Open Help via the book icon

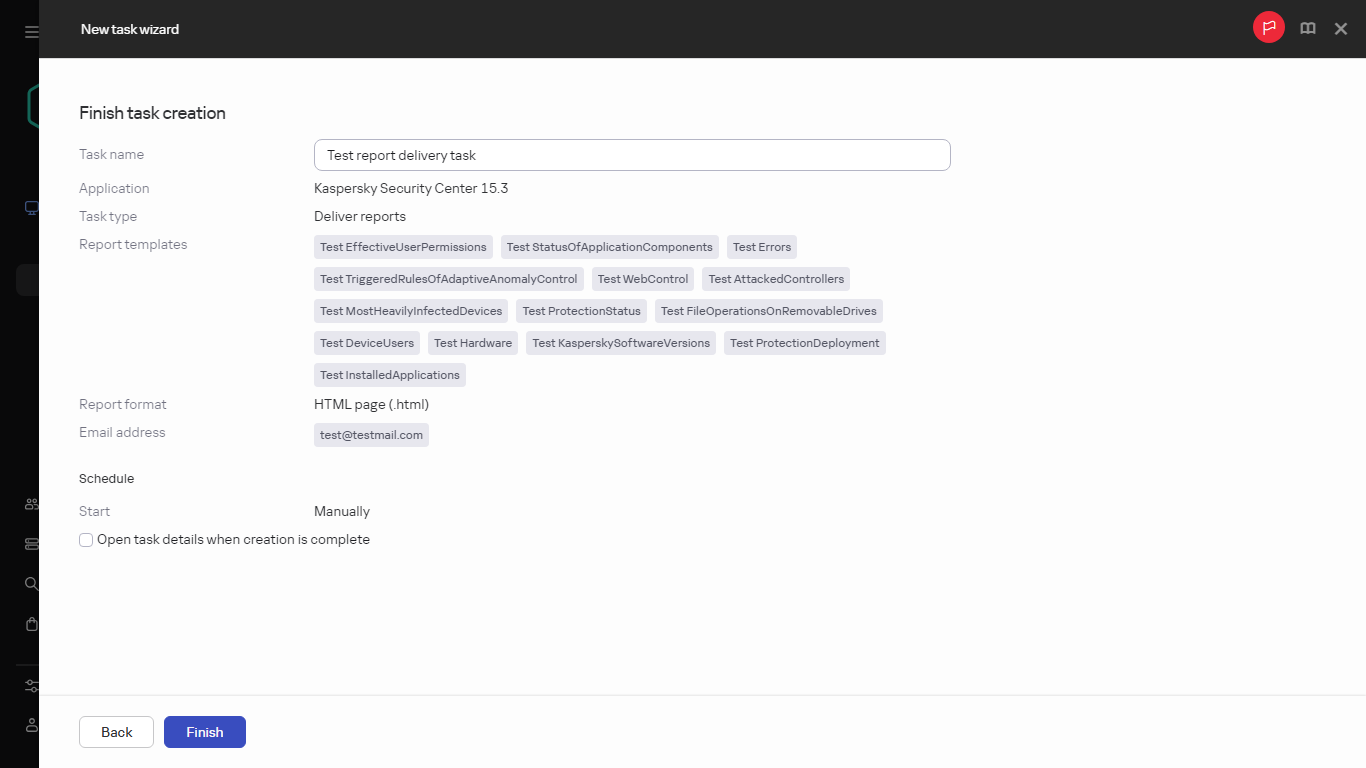pyautogui.click(x=1307, y=28)
